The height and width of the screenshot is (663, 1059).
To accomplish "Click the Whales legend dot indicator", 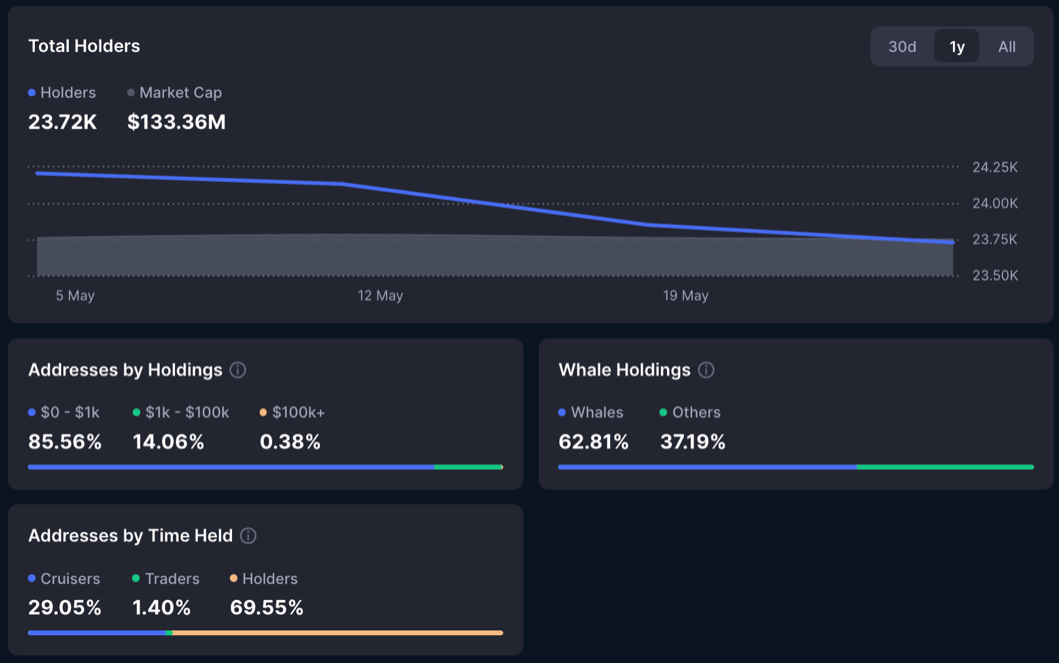I will click(563, 412).
